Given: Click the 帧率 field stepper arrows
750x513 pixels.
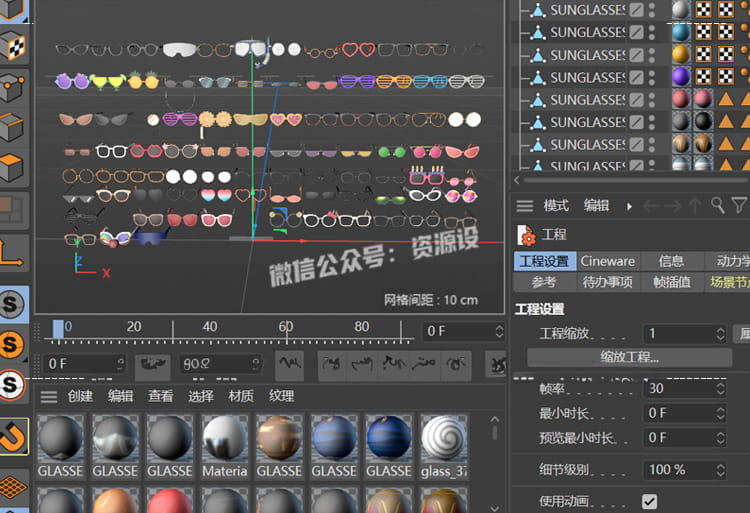Looking at the screenshot, I should coord(720,388).
